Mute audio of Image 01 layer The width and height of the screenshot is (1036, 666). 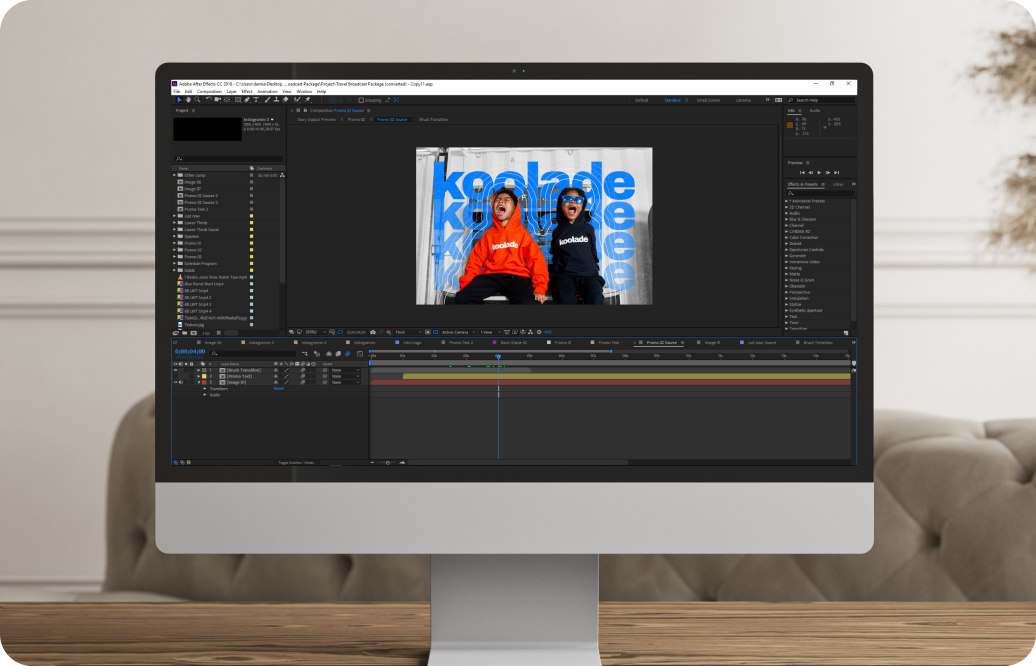181,383
